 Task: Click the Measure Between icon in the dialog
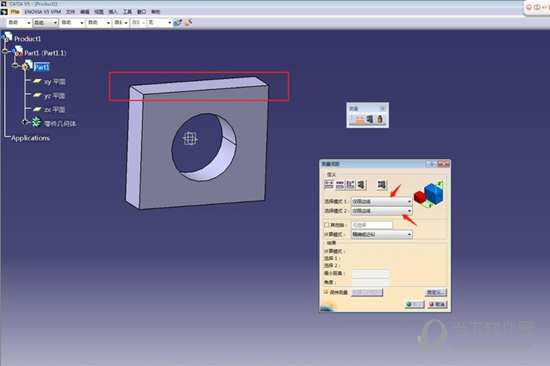[329, 185]
